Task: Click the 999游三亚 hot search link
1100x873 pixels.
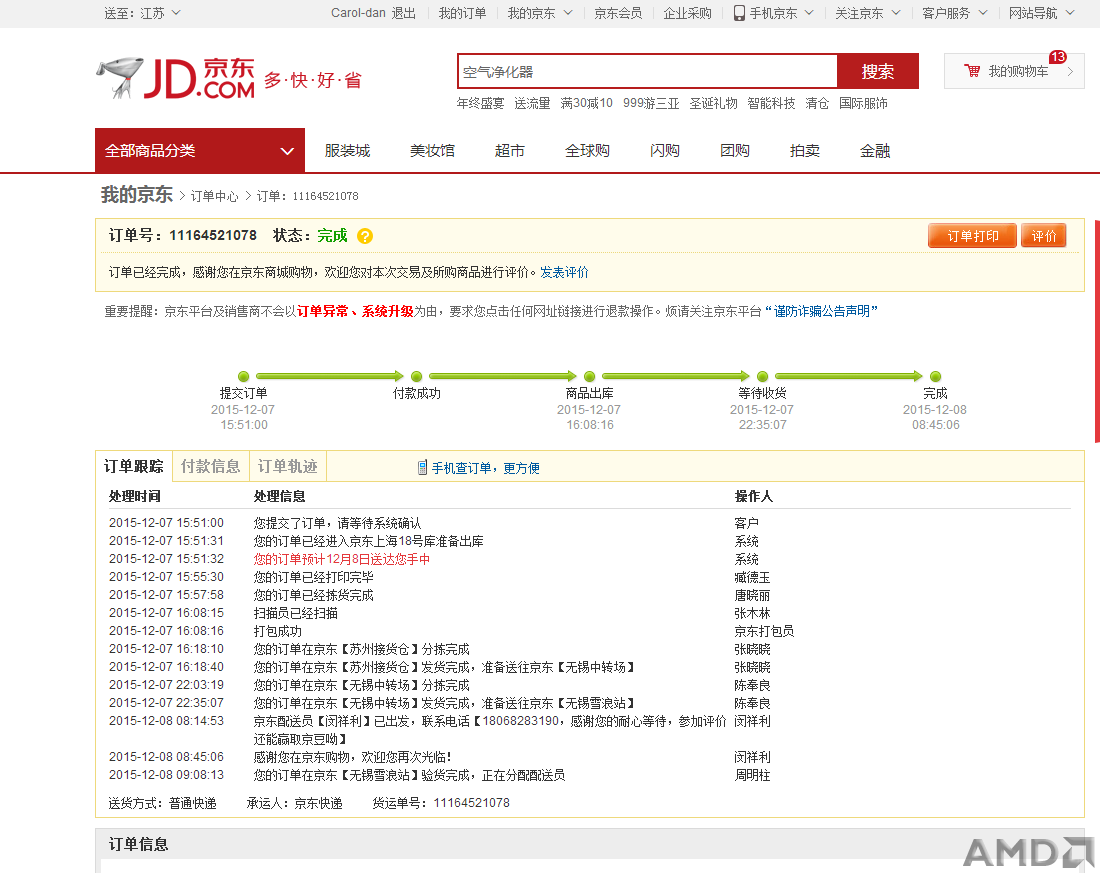Action: pyautogui.click(x=651, y=103)
